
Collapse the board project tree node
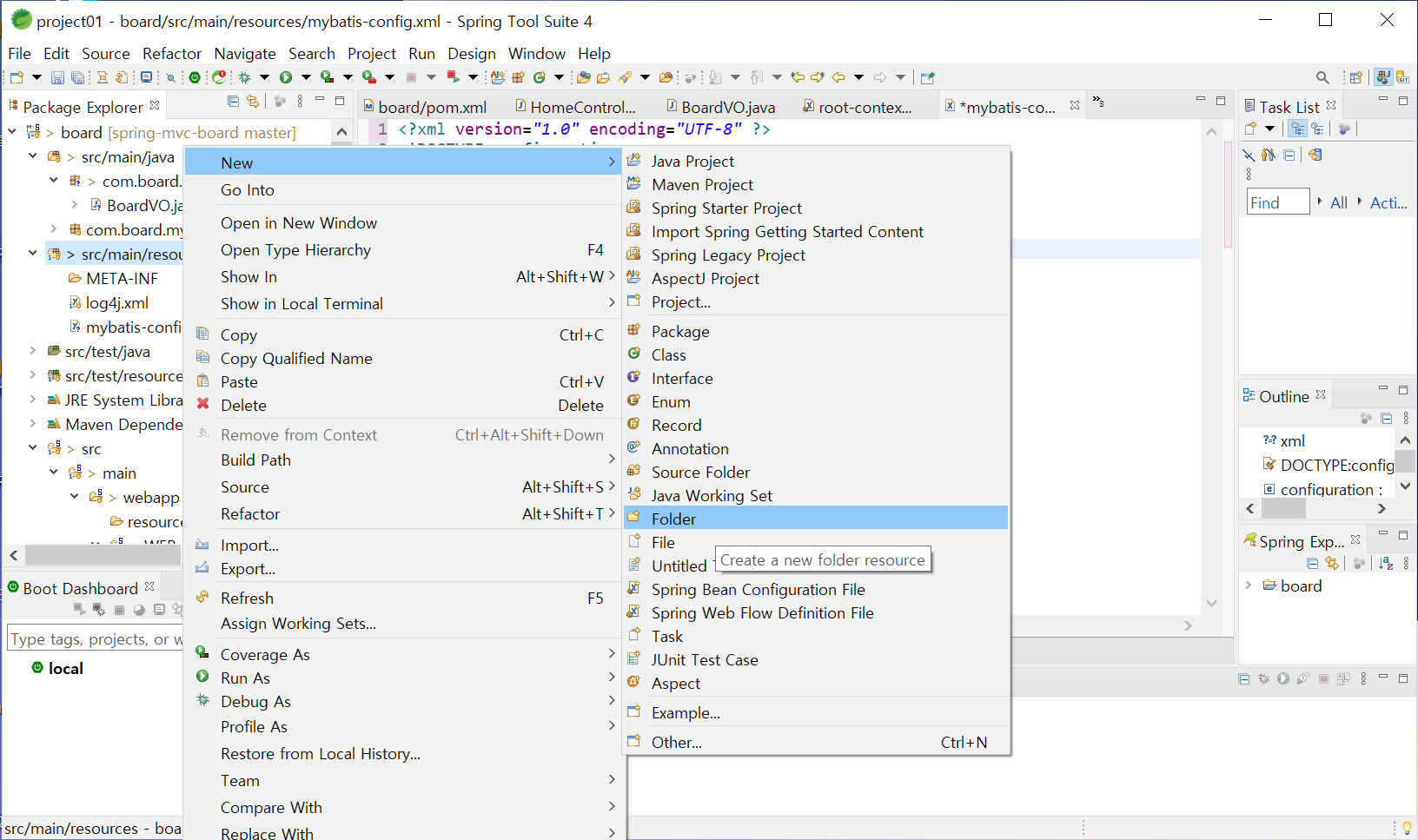point(12,132)
